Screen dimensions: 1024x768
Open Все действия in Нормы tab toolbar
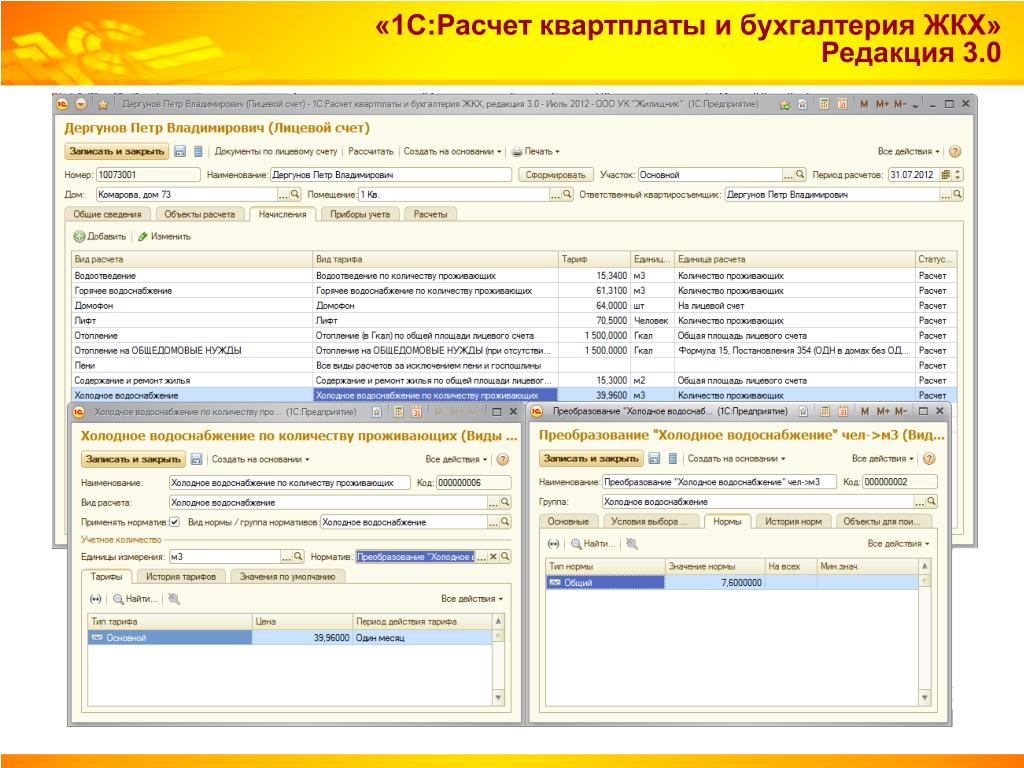898,543
